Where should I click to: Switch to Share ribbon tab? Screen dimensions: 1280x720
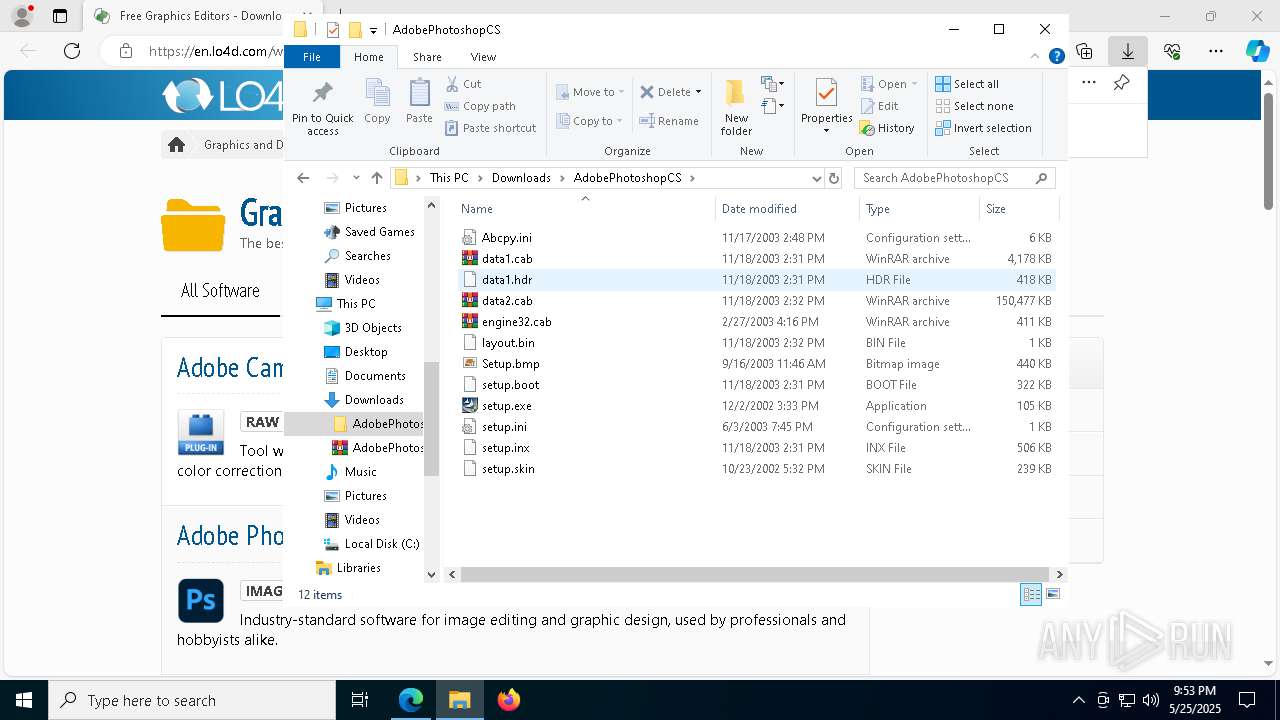(427, 57)
